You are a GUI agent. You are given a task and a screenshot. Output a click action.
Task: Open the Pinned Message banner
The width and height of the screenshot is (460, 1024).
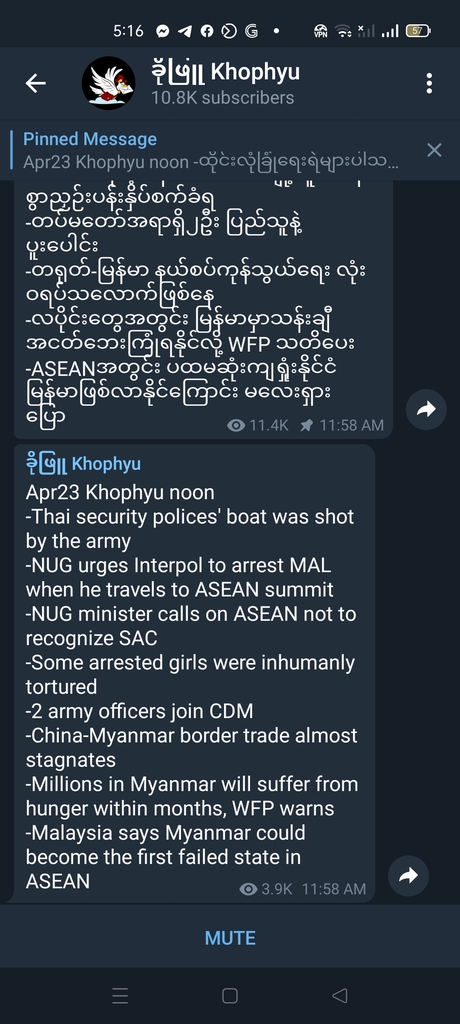point(210,150)
